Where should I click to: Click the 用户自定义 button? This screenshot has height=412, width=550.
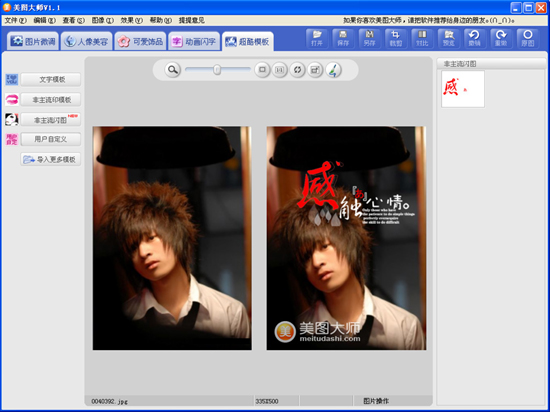click(51, 139)
